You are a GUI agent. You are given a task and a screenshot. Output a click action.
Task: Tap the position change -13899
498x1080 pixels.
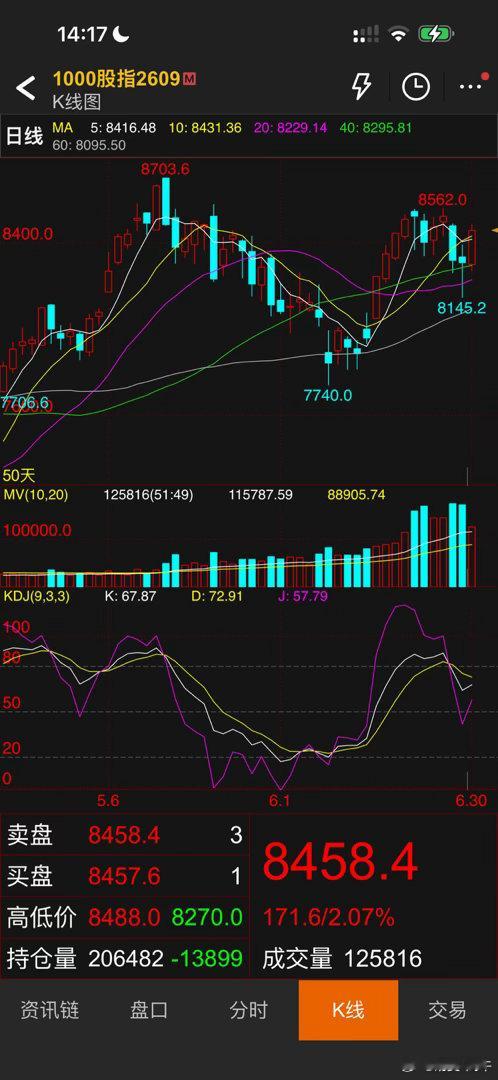pyautogui.click(x=207, y=958)
